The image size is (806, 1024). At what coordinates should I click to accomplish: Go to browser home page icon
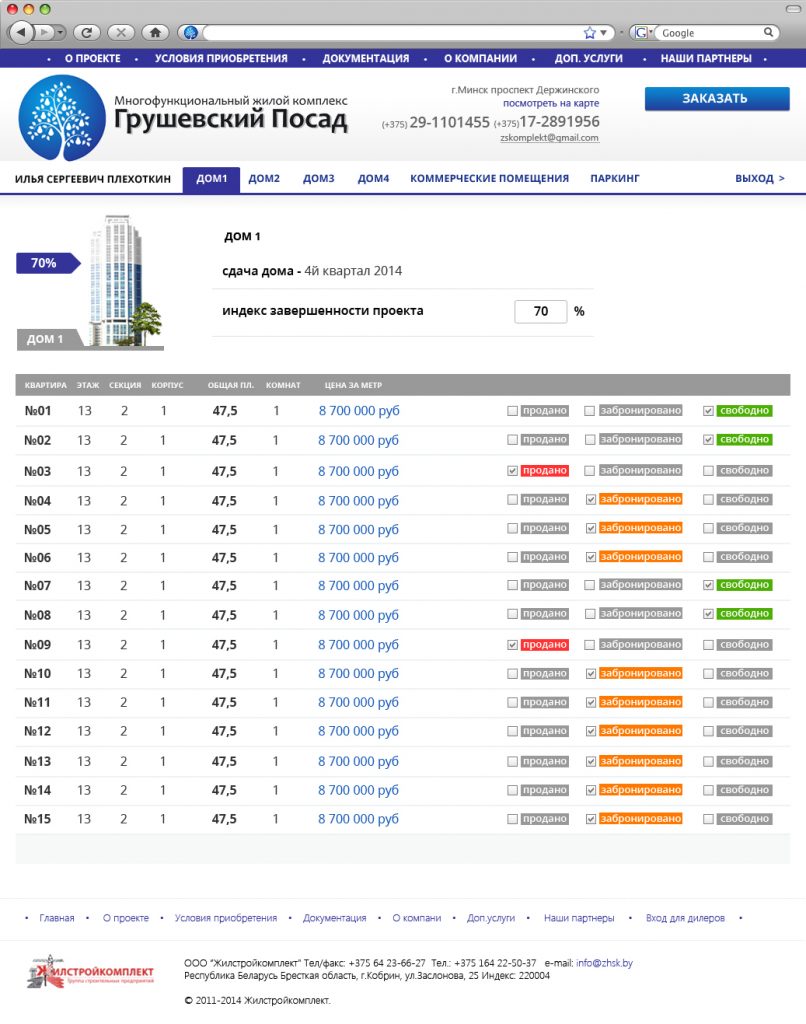(x=155, y=33)
